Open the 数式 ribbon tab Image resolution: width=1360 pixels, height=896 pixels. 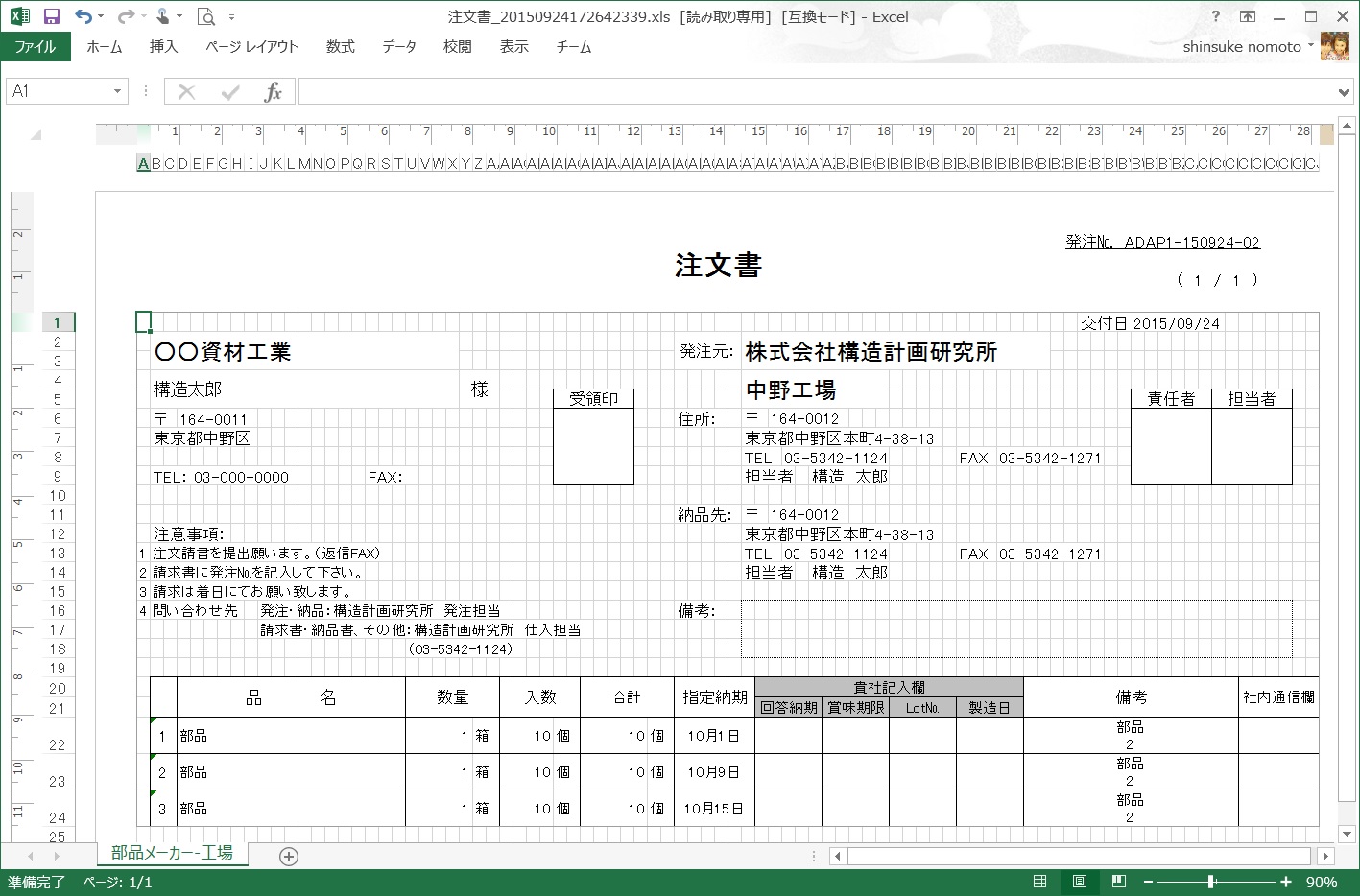(340, 46)
